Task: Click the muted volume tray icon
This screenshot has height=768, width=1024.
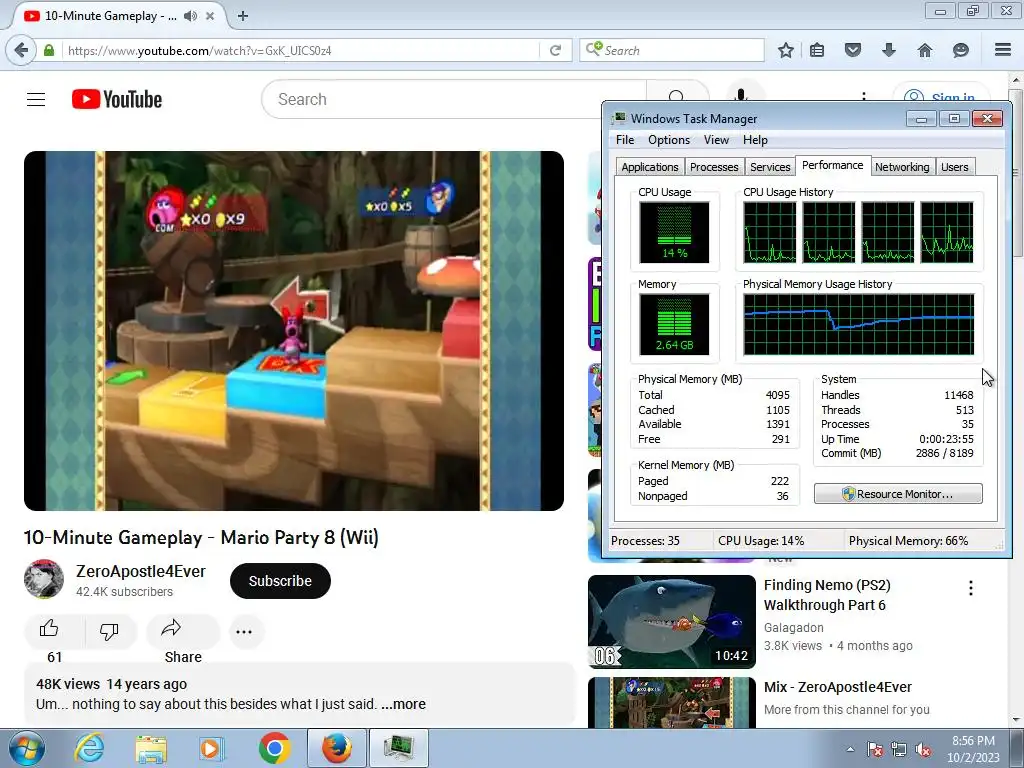Action: pos(923,750)
